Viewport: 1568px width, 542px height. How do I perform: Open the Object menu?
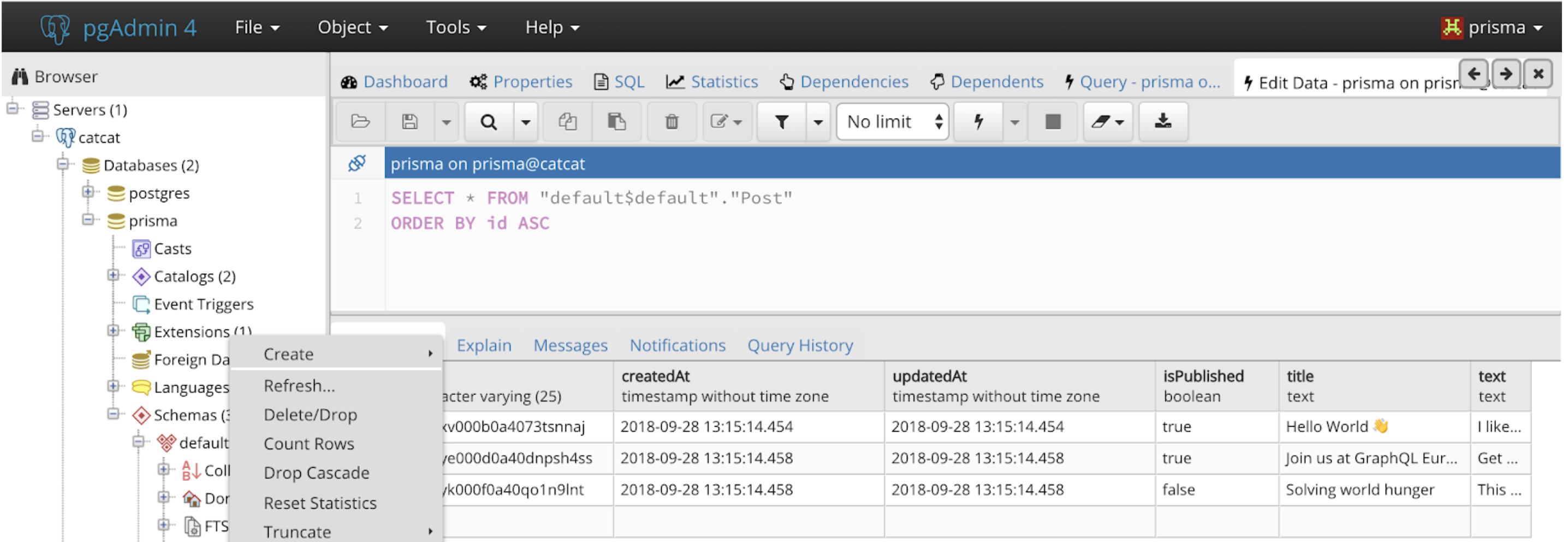point(353,27)
